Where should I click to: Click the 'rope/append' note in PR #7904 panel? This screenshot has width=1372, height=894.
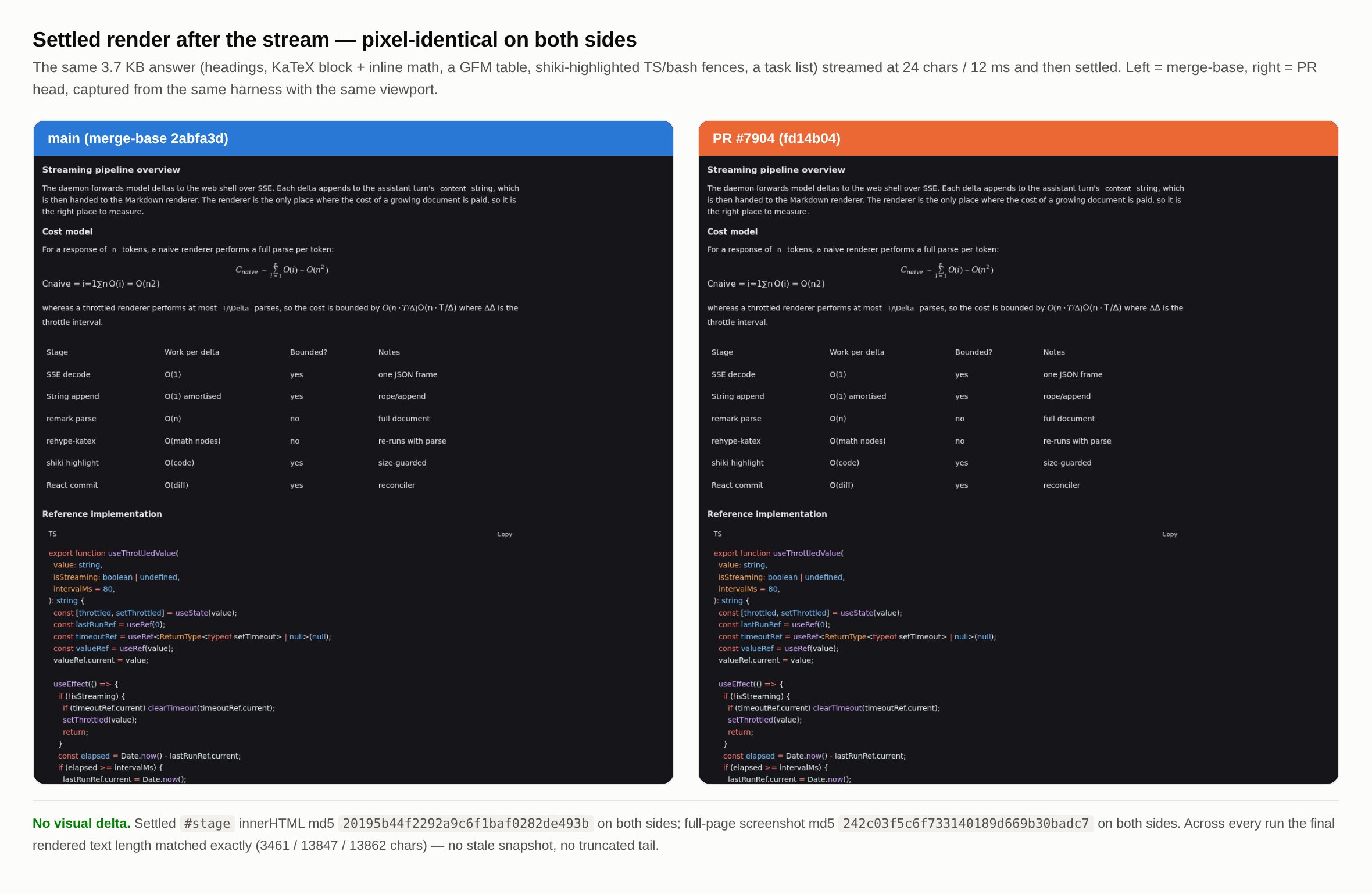tap(1067, 396)
